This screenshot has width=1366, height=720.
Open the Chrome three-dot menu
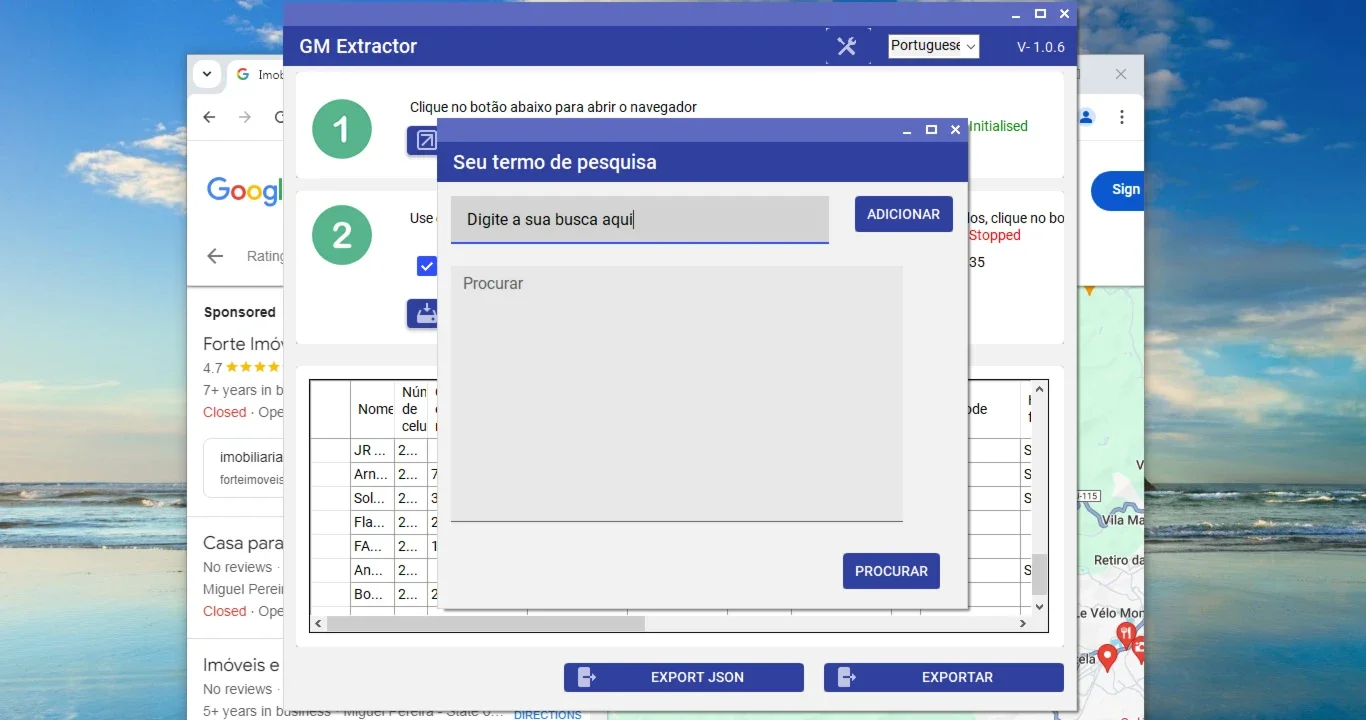(x=1122, y=117)
